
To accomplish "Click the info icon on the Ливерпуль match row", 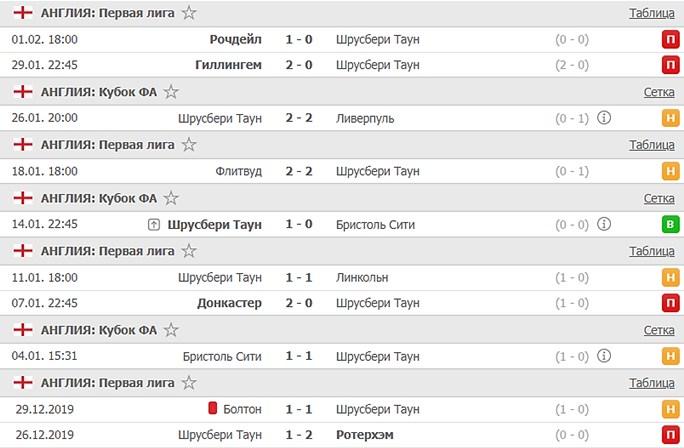I will tap(603, 118).
